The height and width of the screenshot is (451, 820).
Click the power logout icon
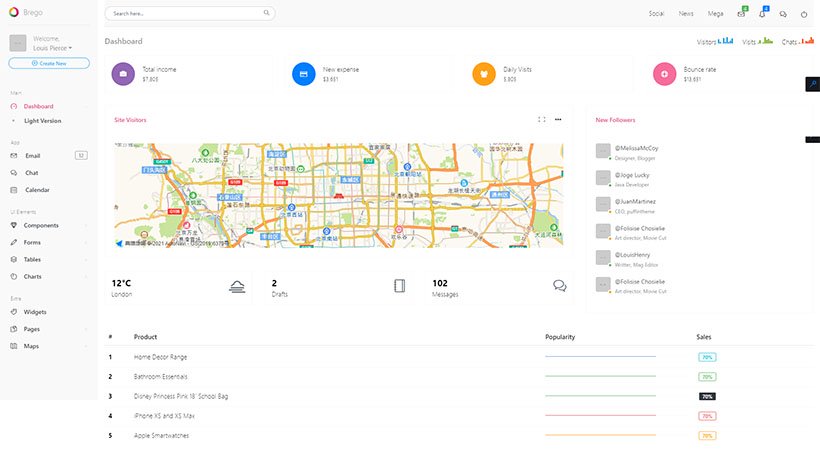(x=804, y=14)
